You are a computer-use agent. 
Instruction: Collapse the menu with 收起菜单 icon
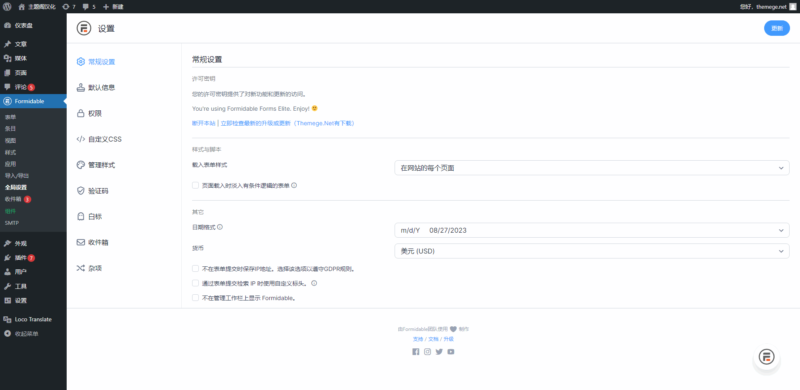7,334
